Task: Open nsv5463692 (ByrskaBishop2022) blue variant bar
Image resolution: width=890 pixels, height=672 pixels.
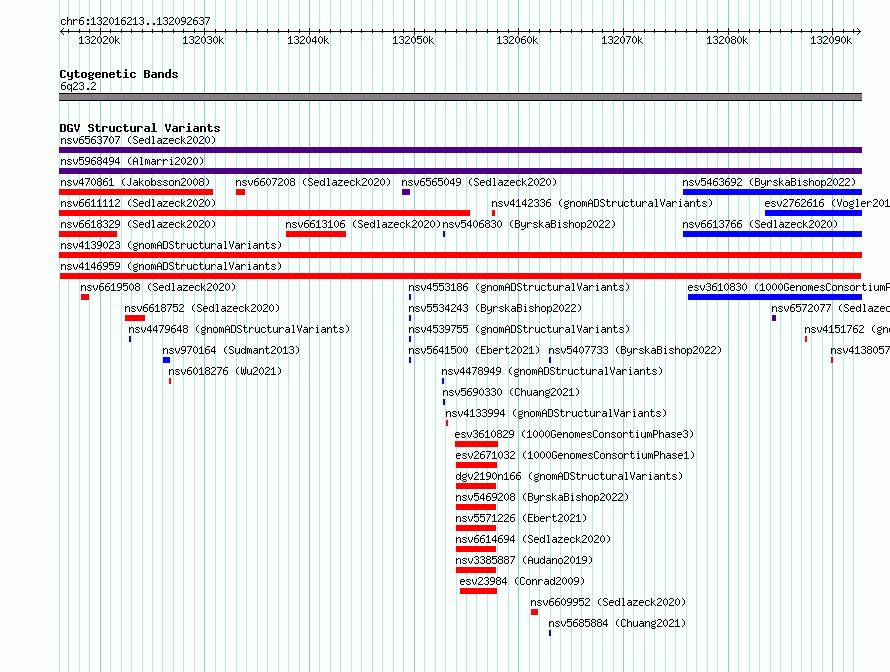Action: 773,192
